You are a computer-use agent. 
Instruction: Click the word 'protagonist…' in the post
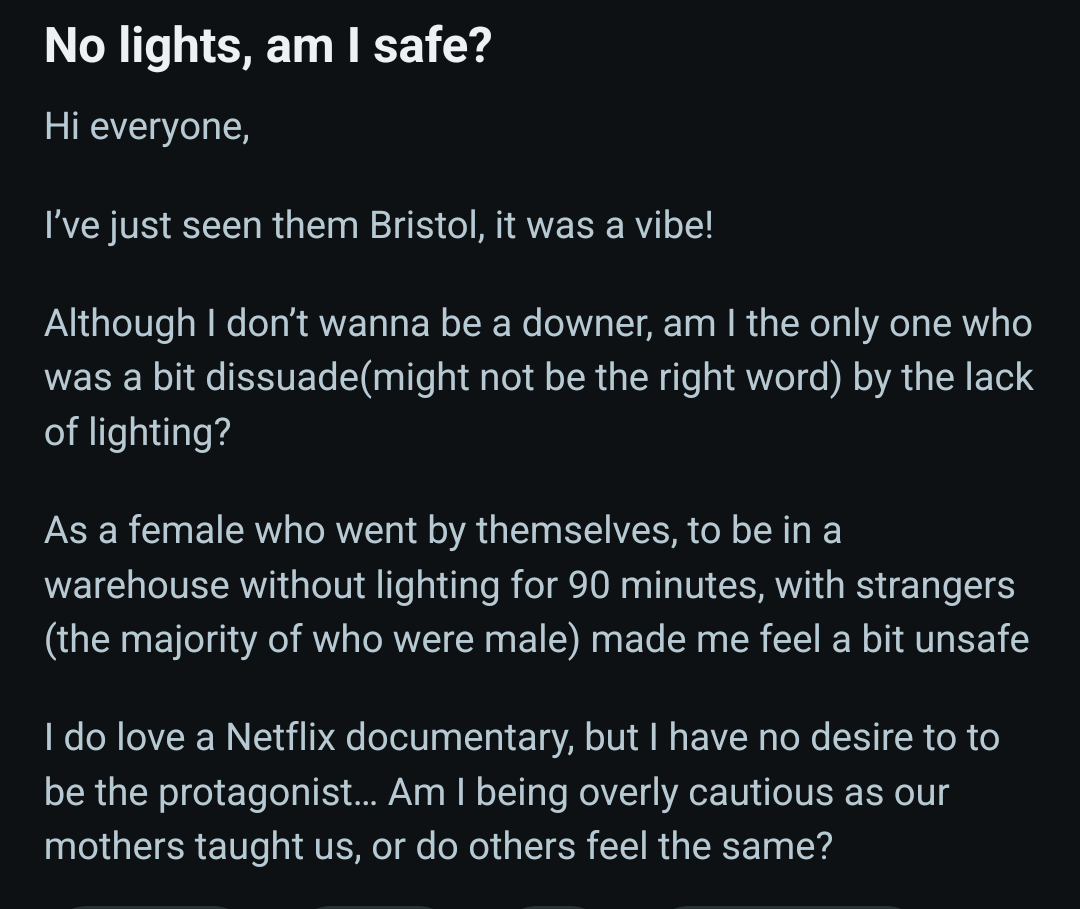point(270,793)
